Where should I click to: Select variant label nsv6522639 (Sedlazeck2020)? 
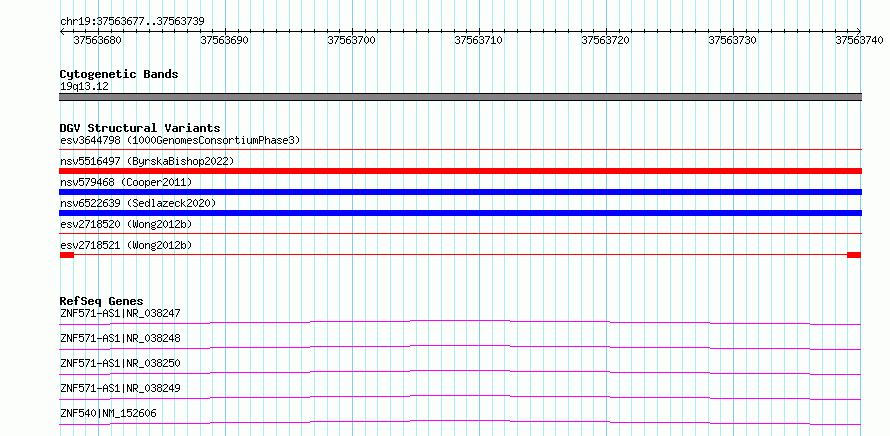pyautogui.click(x=138, y=203)
